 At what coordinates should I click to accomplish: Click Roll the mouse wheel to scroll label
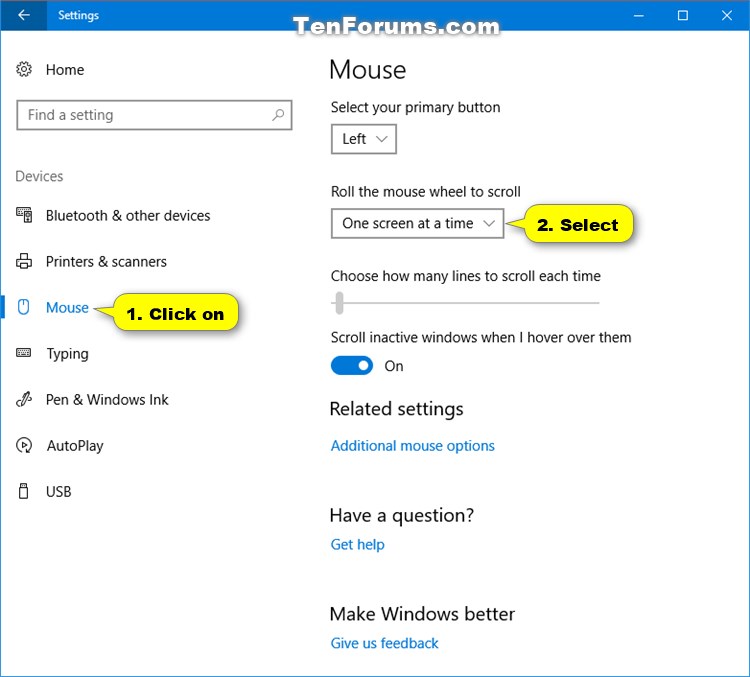point(425,192)
